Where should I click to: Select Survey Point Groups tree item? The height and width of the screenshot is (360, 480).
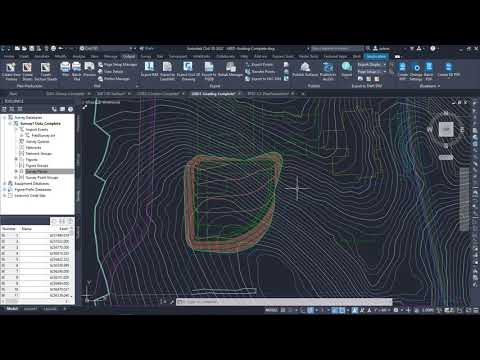pos(42,177)
